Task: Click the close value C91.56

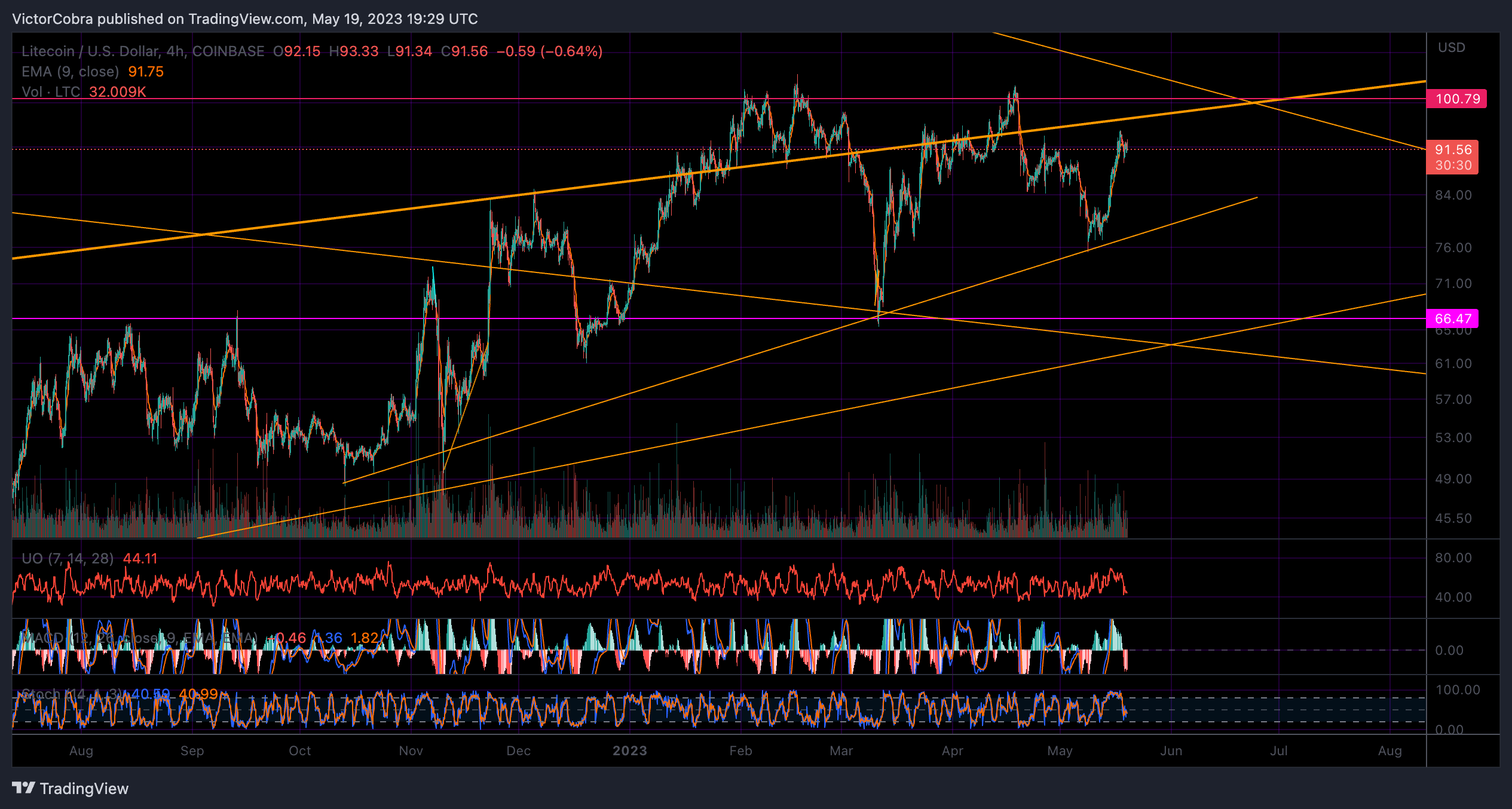Action: point(464,51)
